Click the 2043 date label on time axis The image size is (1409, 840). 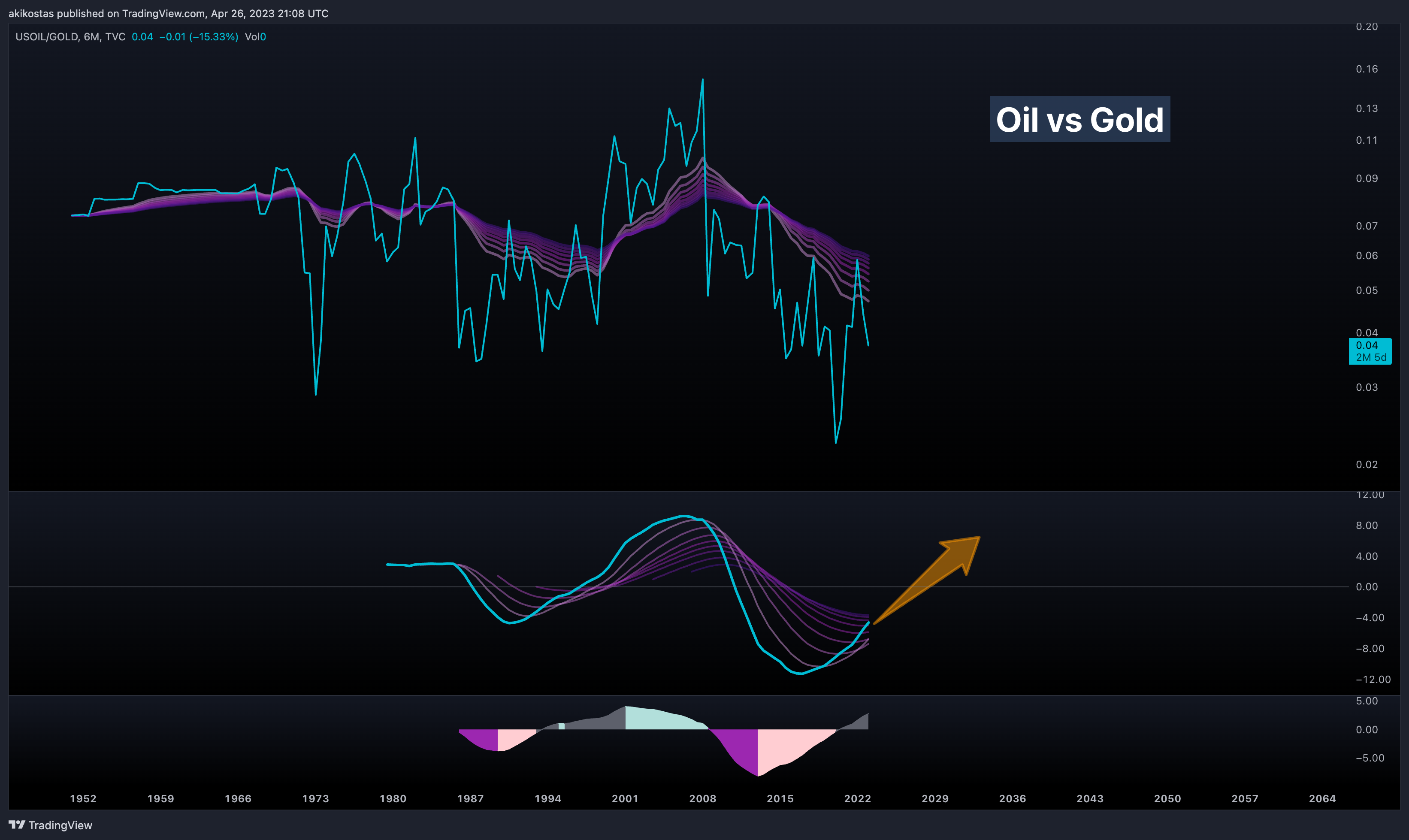tap(1090, 799)
